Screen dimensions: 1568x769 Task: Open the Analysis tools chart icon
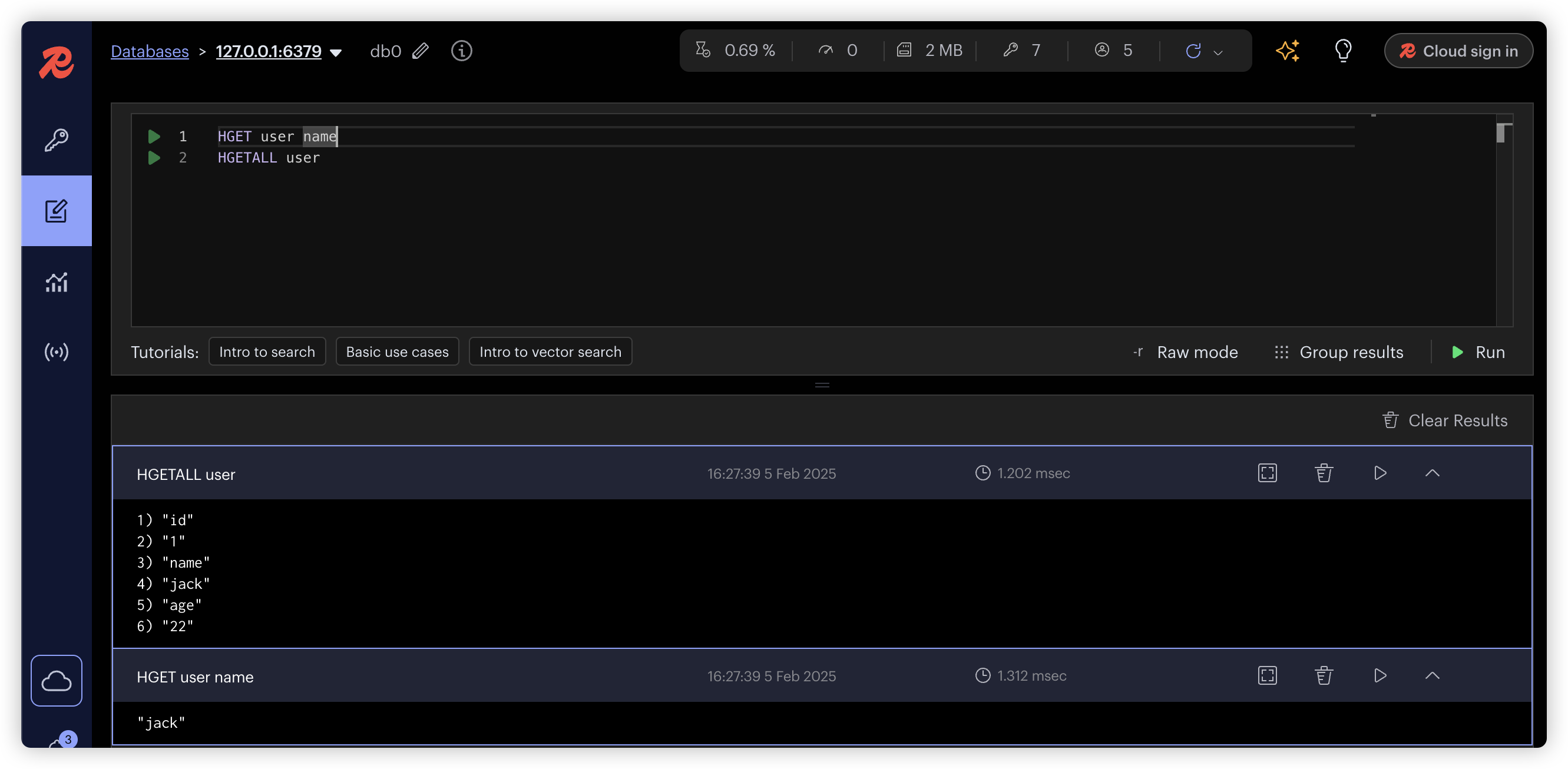[56, 281]
